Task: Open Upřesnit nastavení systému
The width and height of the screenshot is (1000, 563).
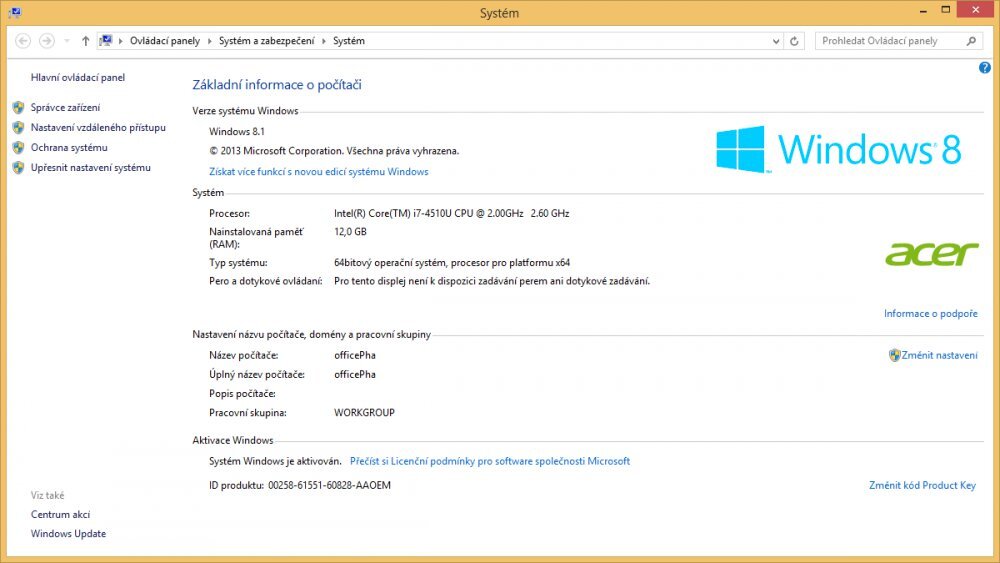Action: click(x=91, y=168)
